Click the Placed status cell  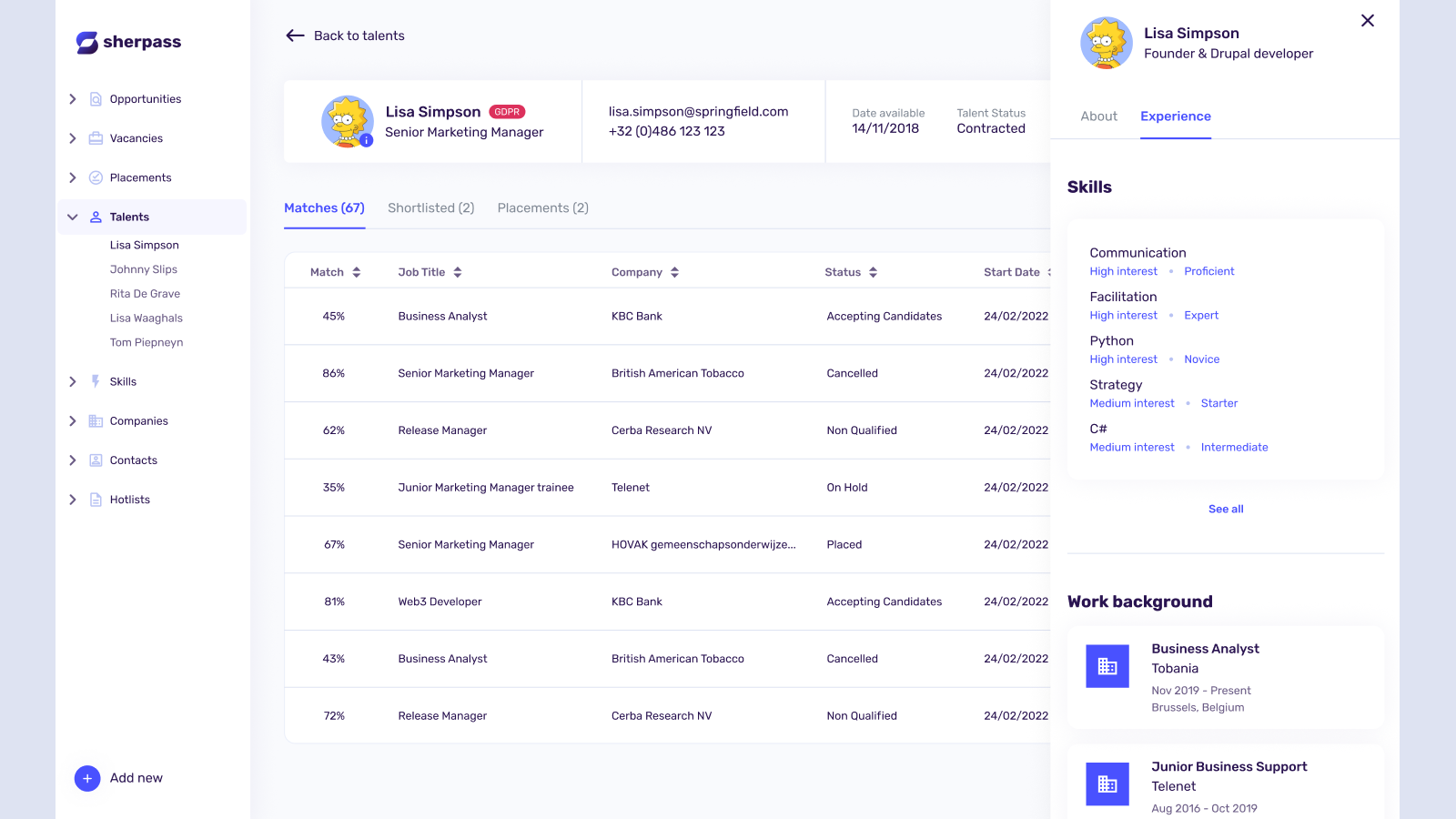click(844, 545)
